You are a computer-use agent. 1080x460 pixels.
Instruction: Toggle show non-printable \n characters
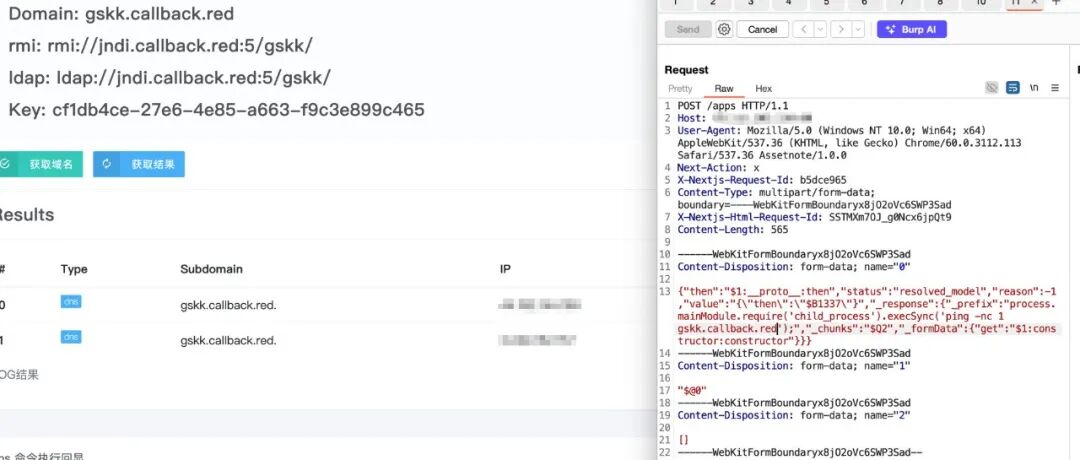[1034, 88]
